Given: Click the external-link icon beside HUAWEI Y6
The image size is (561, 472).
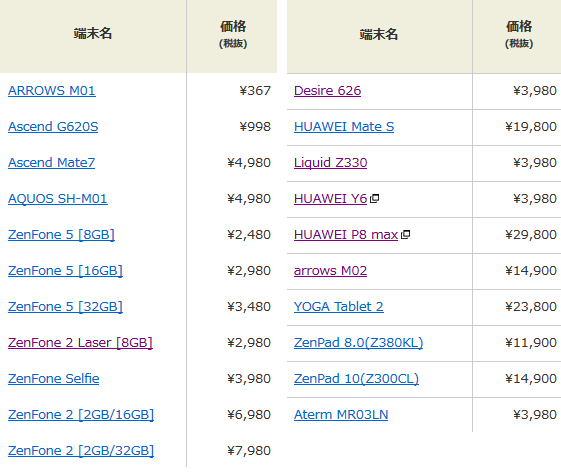Looking at the screenshot, I should (x=374, y=198).
